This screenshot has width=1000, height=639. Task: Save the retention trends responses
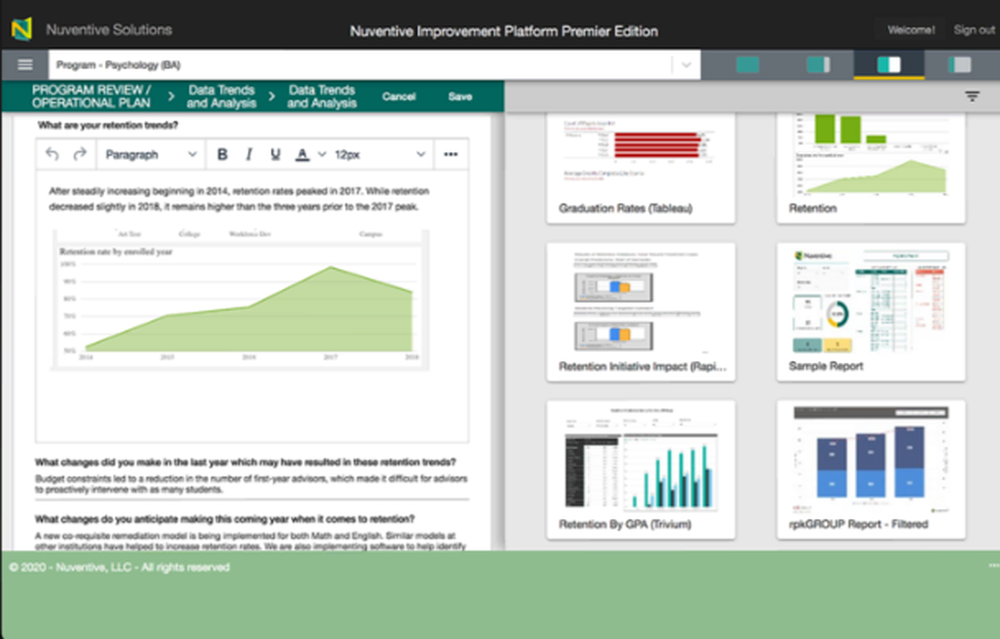click(461, 96)
